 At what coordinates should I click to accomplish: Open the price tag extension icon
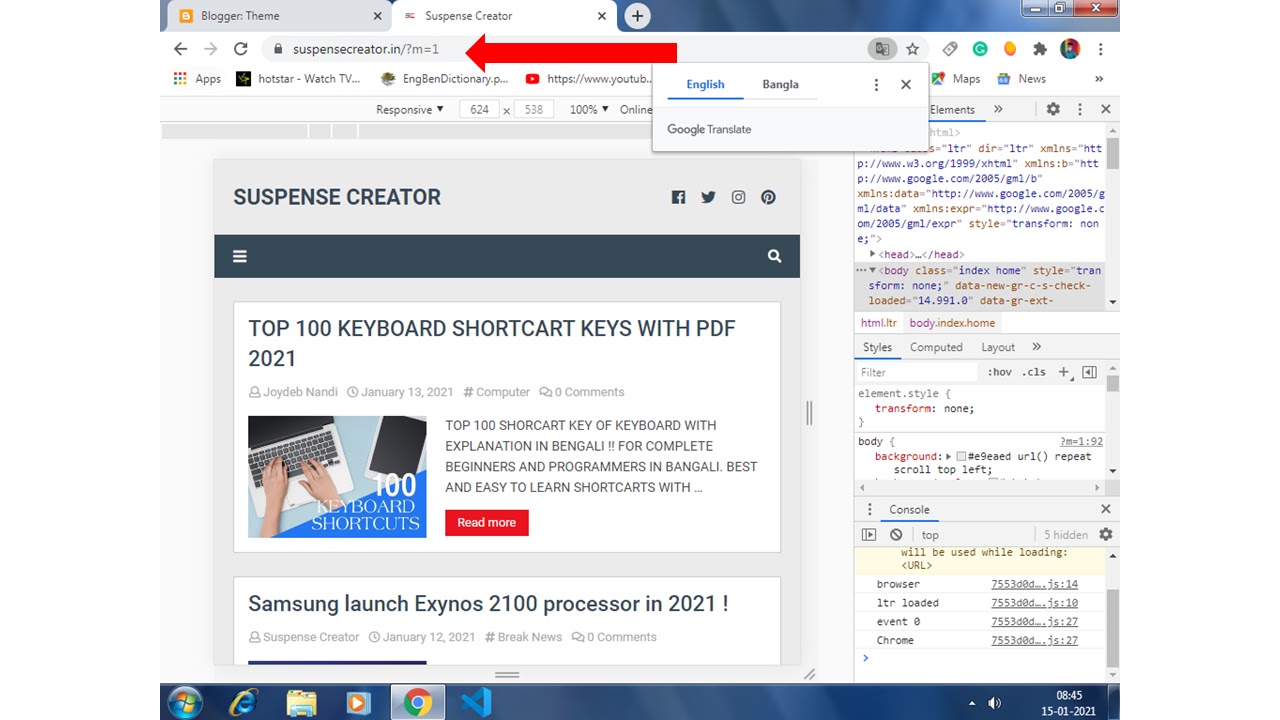(x=950, y=49)
